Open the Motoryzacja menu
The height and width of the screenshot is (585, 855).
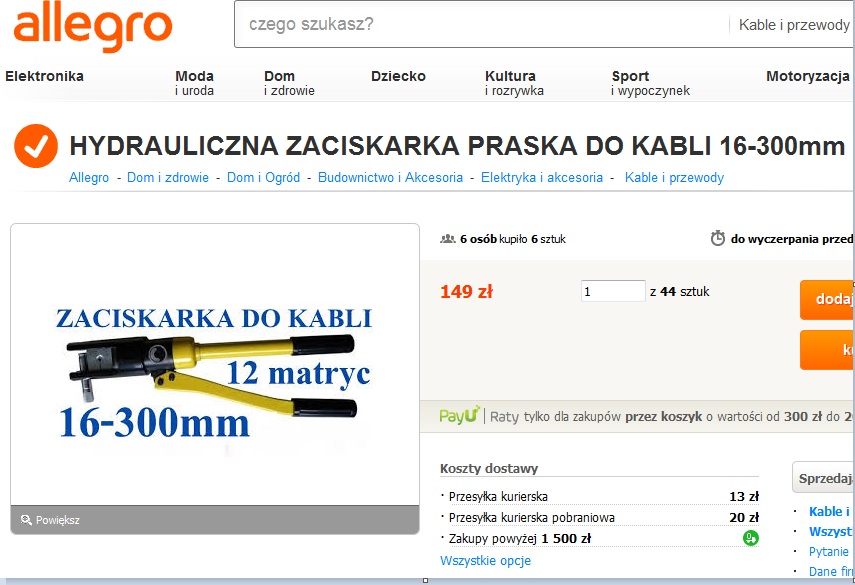pyautogui.click(x=808, y=76)
